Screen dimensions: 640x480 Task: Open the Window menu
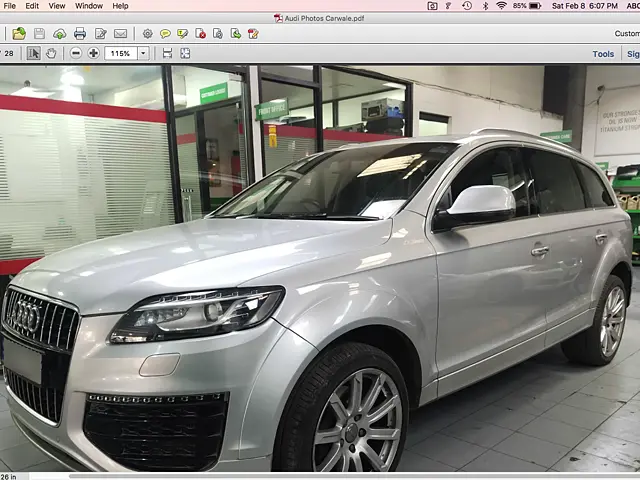[89, 6]
